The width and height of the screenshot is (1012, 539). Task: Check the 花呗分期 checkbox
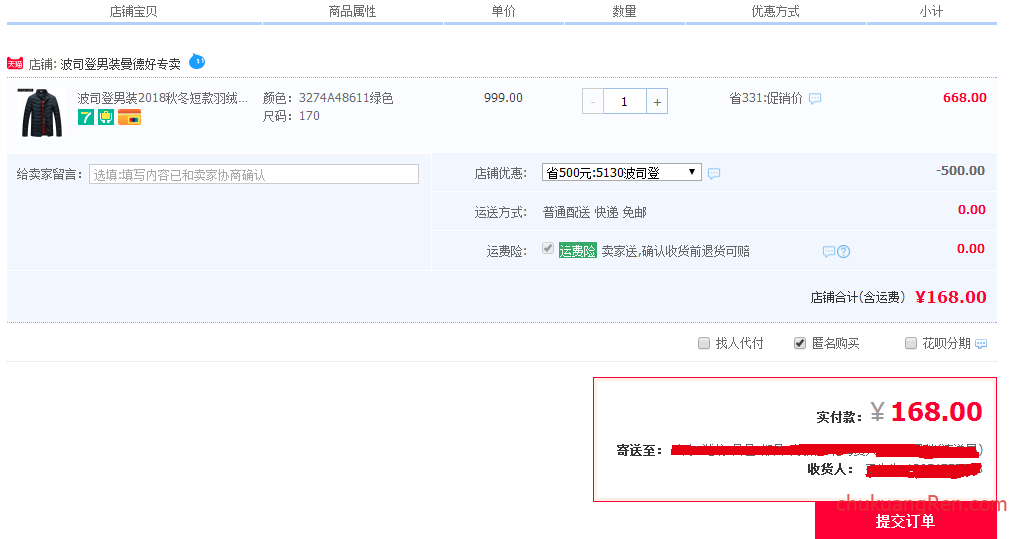(911, 343)
